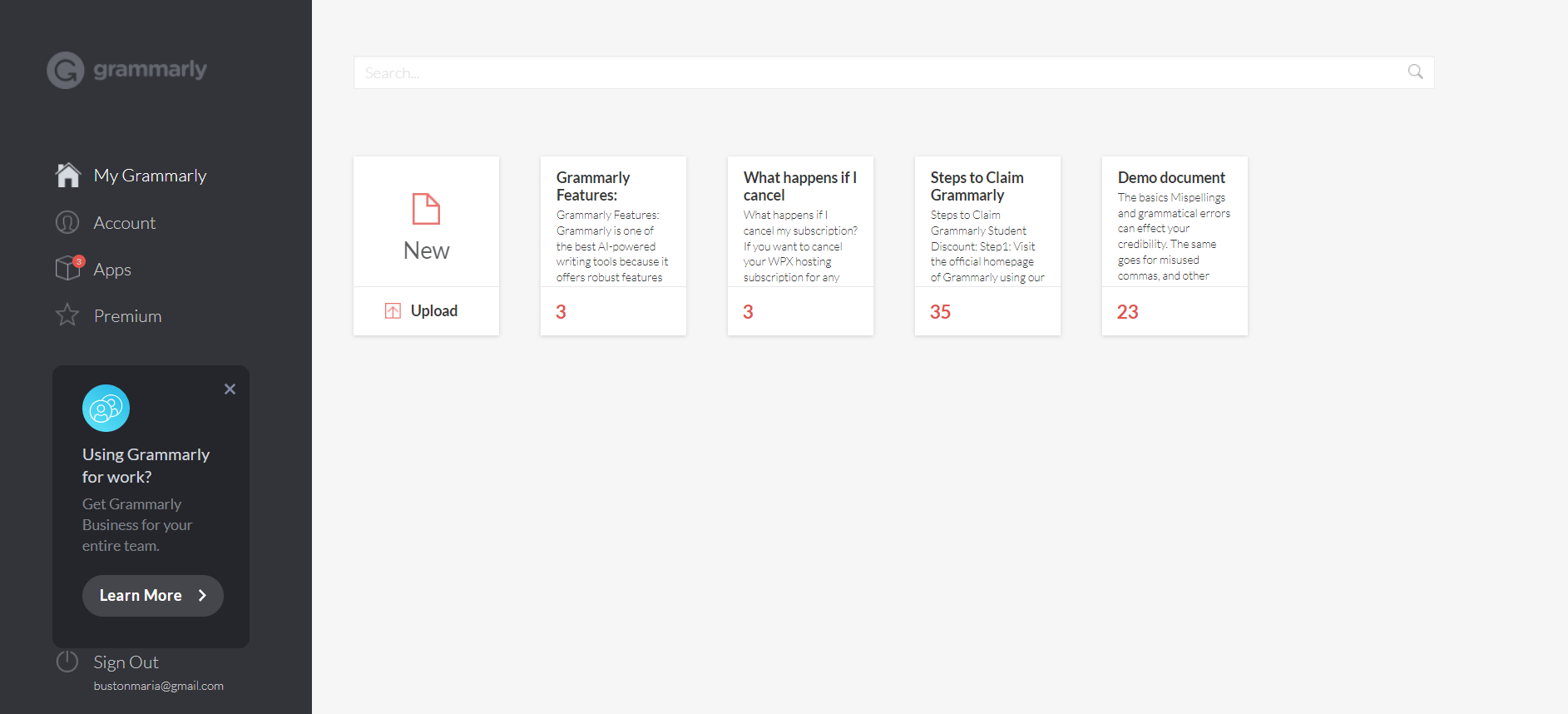The width and height of the screenshot is (1568, 714).
Task: Click the Grammarly Business teal circle icon
Action: (106, 408)
